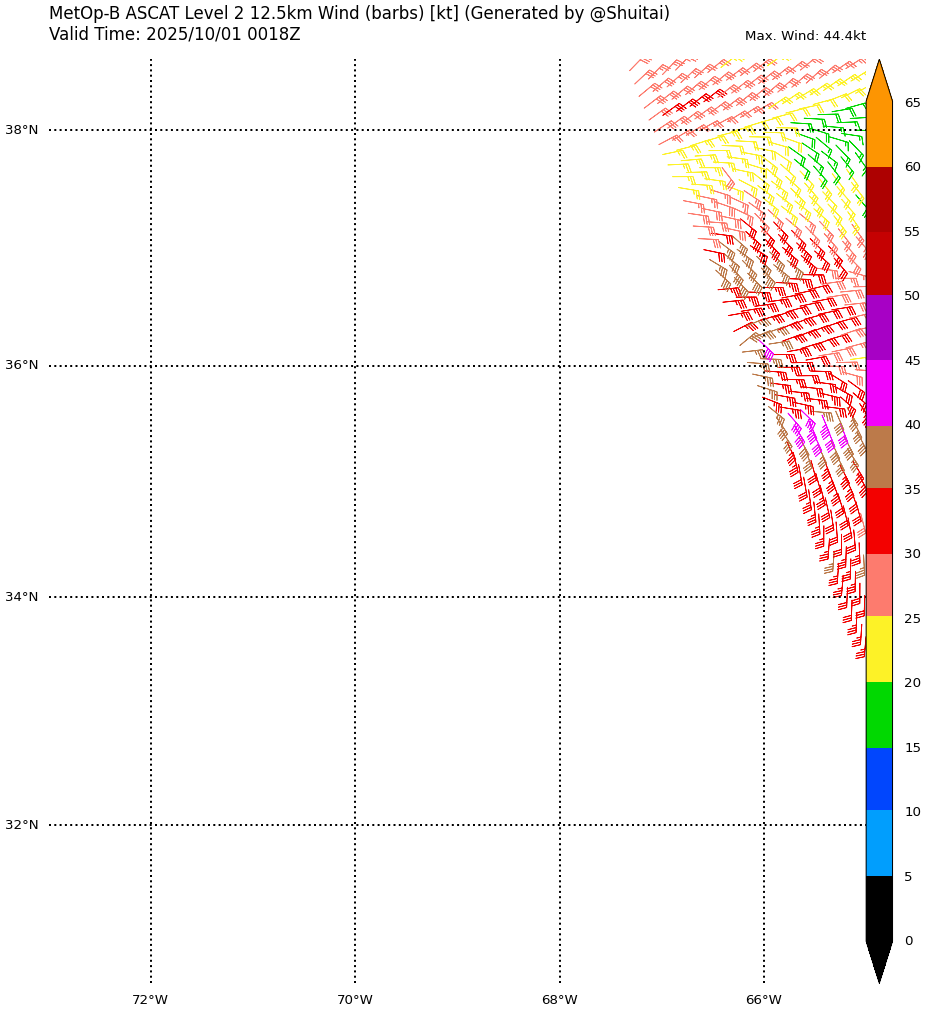Click the 72°W longitude axis label
The height and width of the screenshot is (1011, 926).
tap(150, 1000)
